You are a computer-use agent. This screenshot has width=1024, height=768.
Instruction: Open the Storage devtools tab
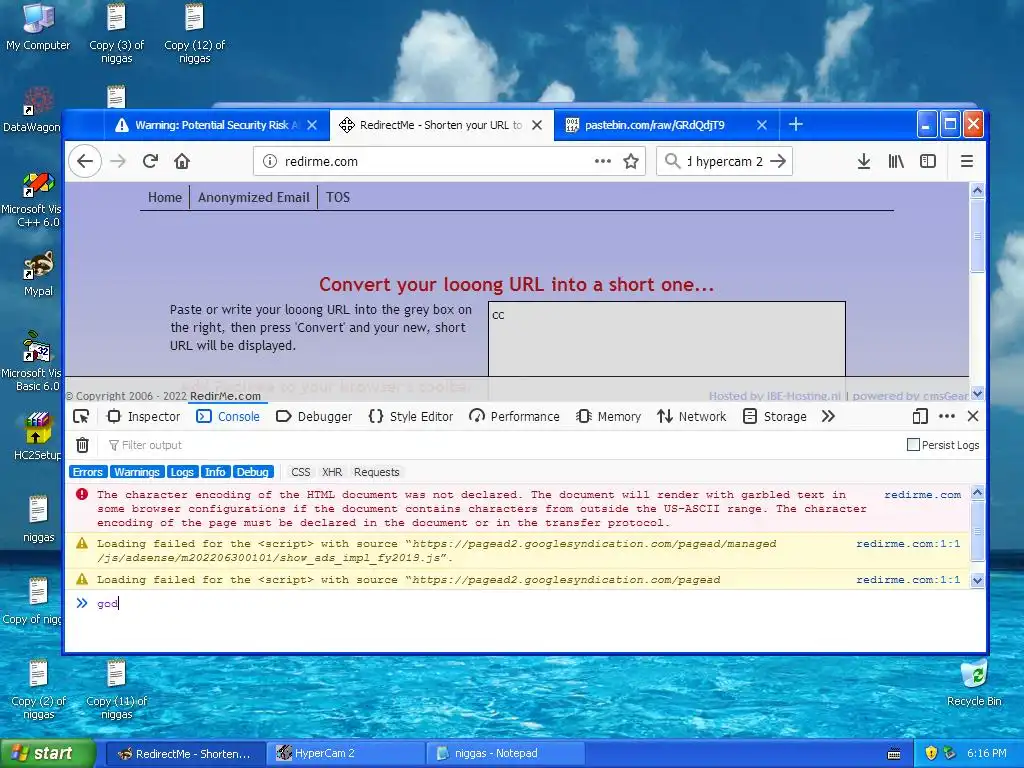[x=775, y=417]
